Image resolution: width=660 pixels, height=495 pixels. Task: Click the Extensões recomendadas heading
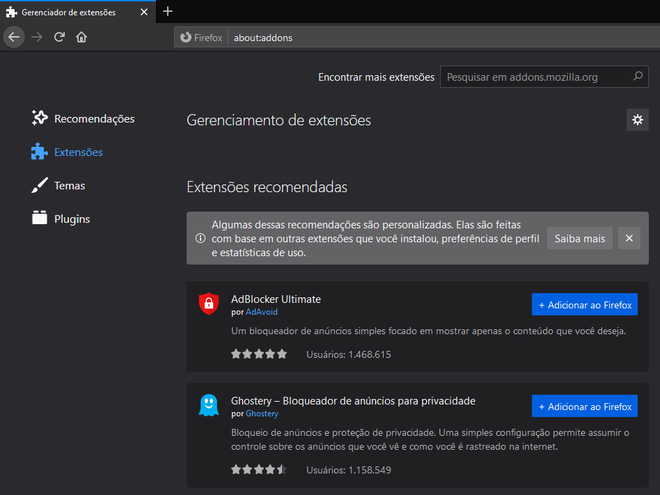click(267, 187)
